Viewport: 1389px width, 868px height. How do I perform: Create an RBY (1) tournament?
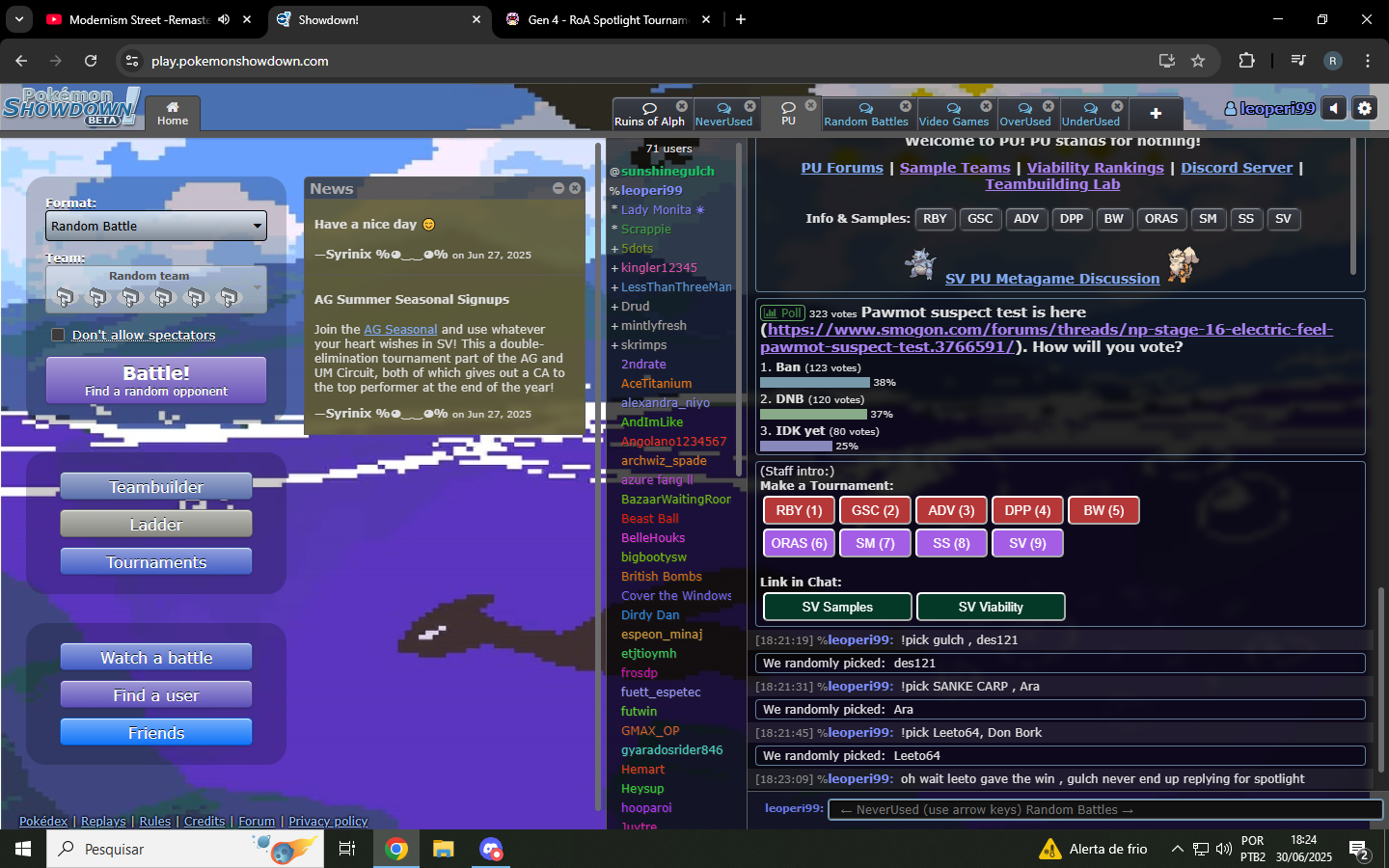[x=799, y=510]
